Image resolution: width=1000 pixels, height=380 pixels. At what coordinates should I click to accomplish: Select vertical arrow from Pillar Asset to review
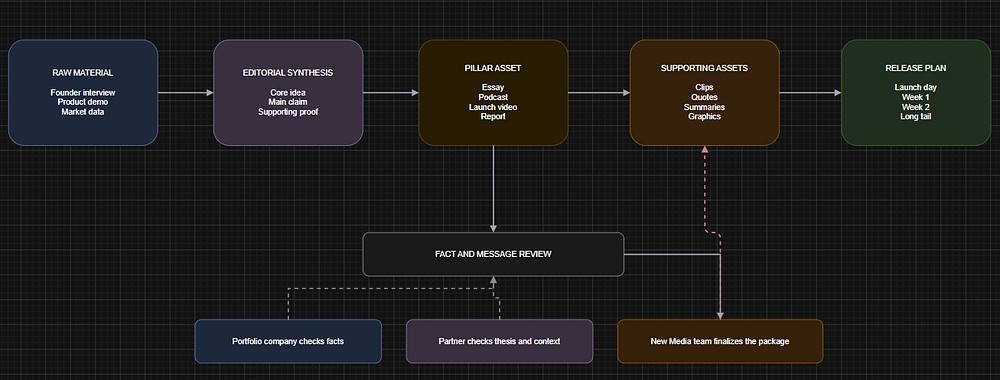coord(493,189)
